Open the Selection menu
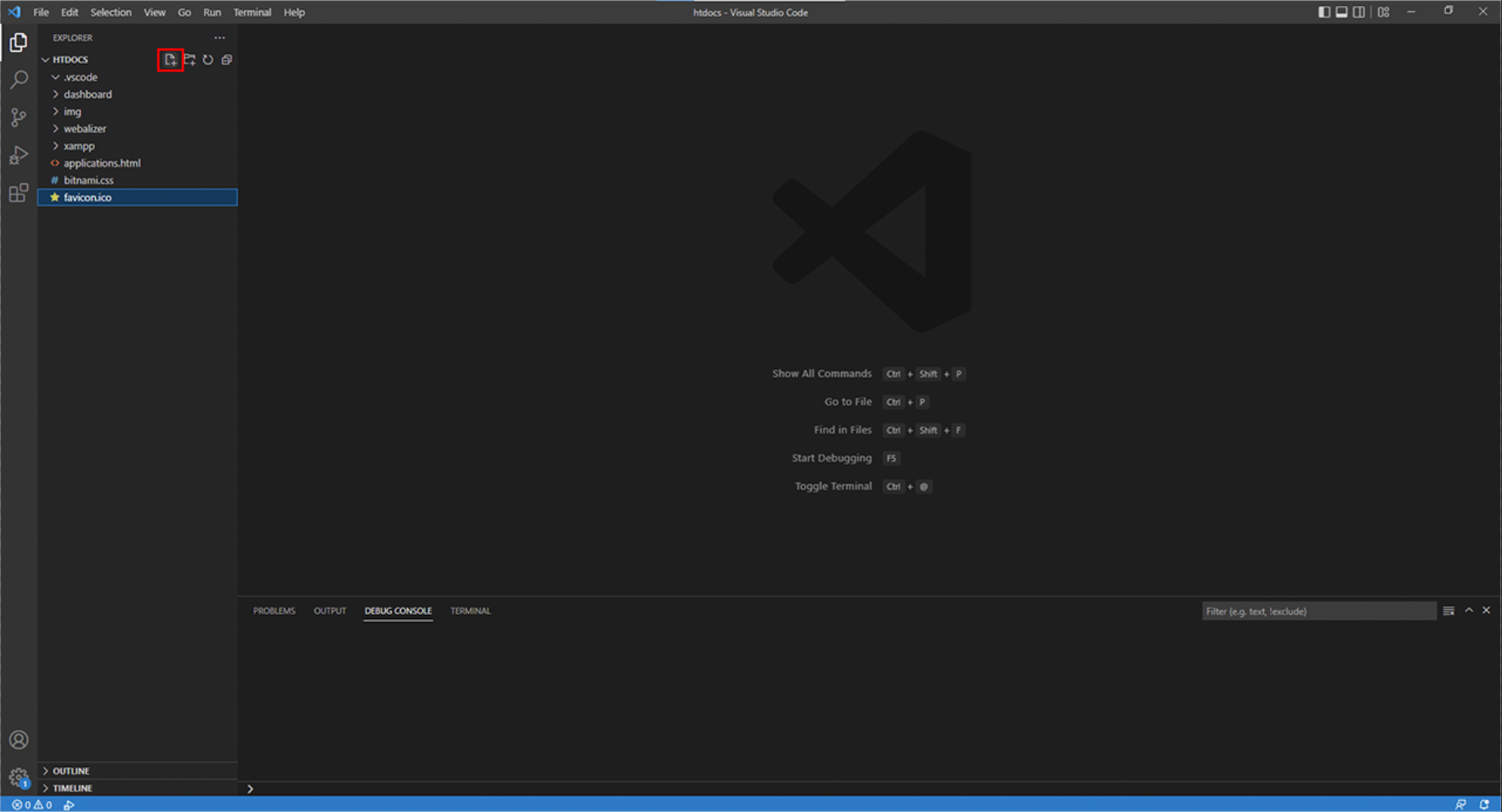 coord(111,12)
